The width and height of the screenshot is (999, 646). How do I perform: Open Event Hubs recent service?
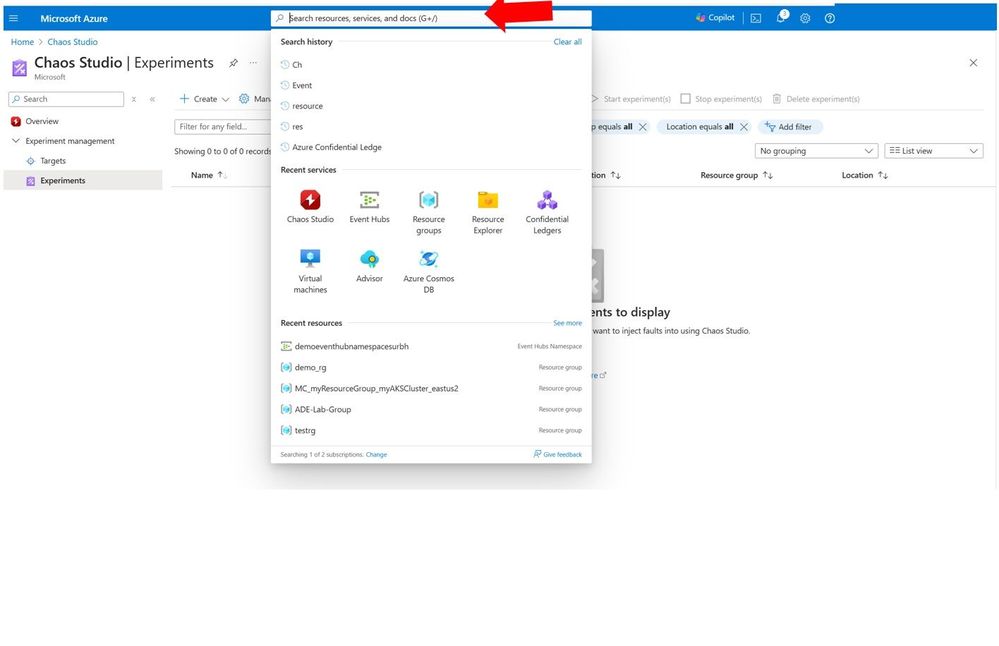pos(370,206)
